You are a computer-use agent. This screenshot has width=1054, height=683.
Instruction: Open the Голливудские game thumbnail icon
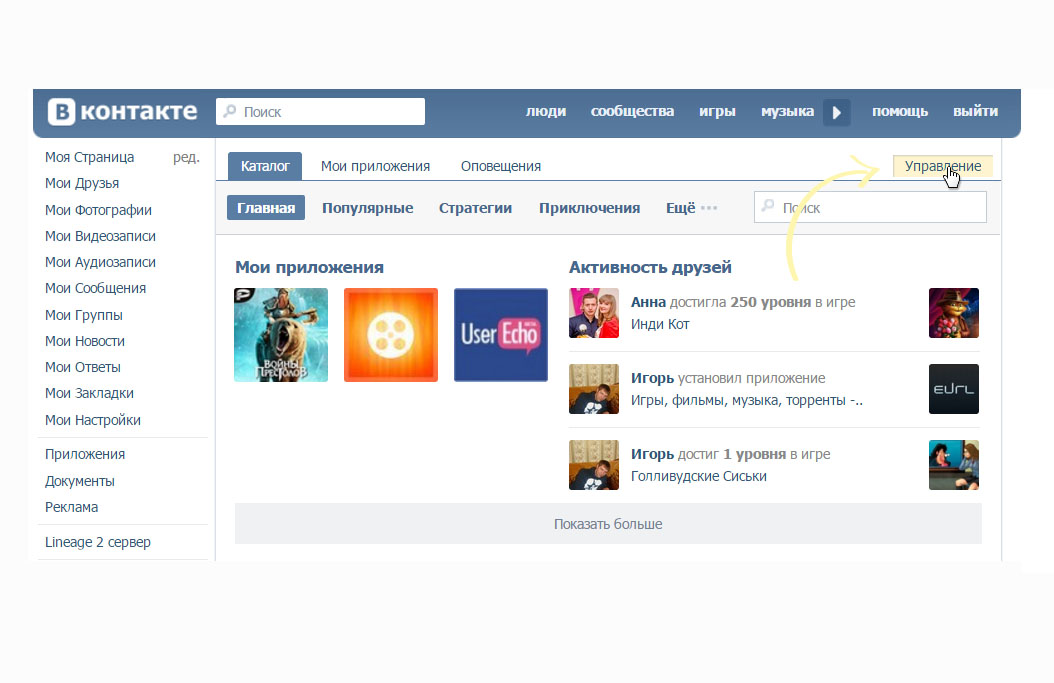(x=953, y=465)
